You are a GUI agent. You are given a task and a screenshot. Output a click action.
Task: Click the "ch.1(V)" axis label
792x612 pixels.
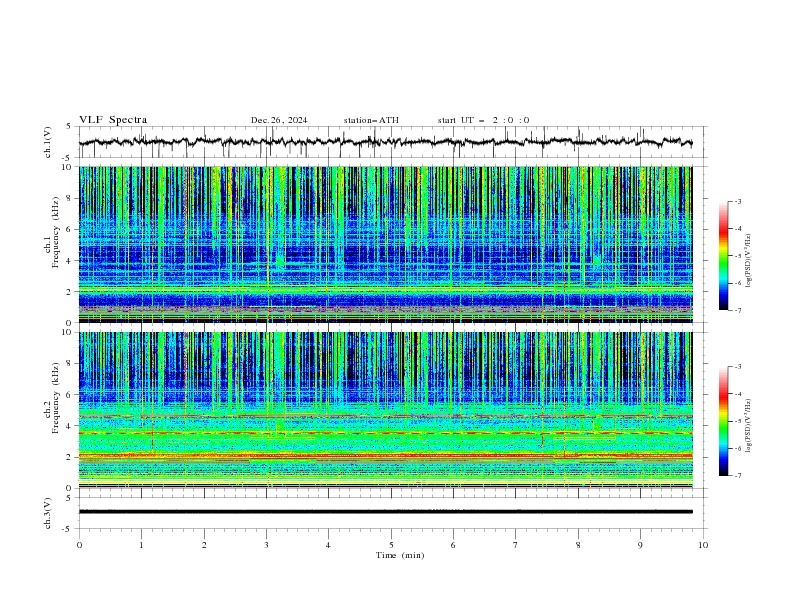point(48,142)
